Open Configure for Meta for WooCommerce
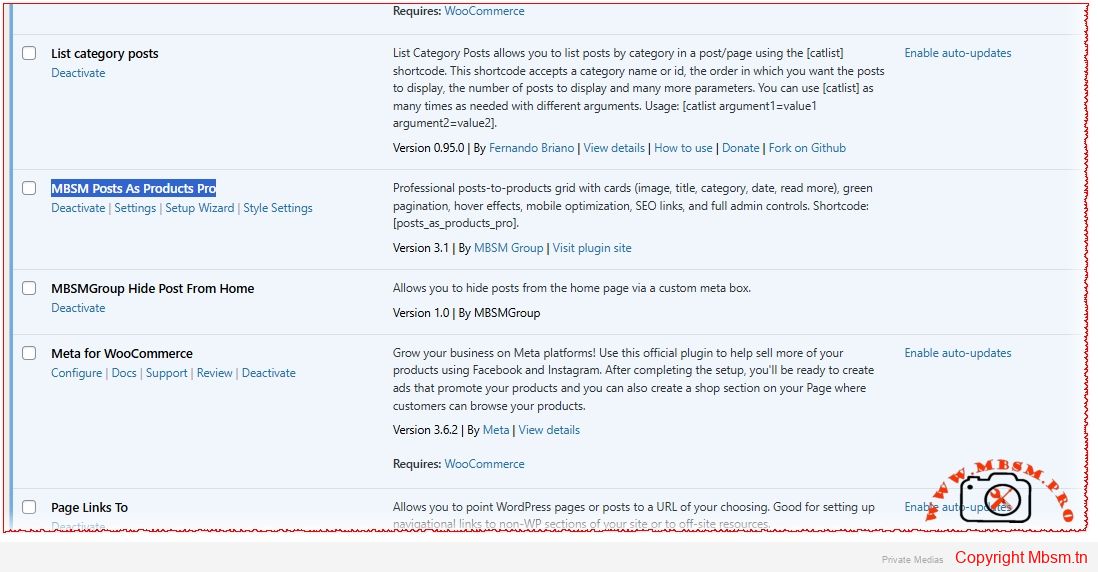This screenshot has width=1098, height=572. coord(76,373)
